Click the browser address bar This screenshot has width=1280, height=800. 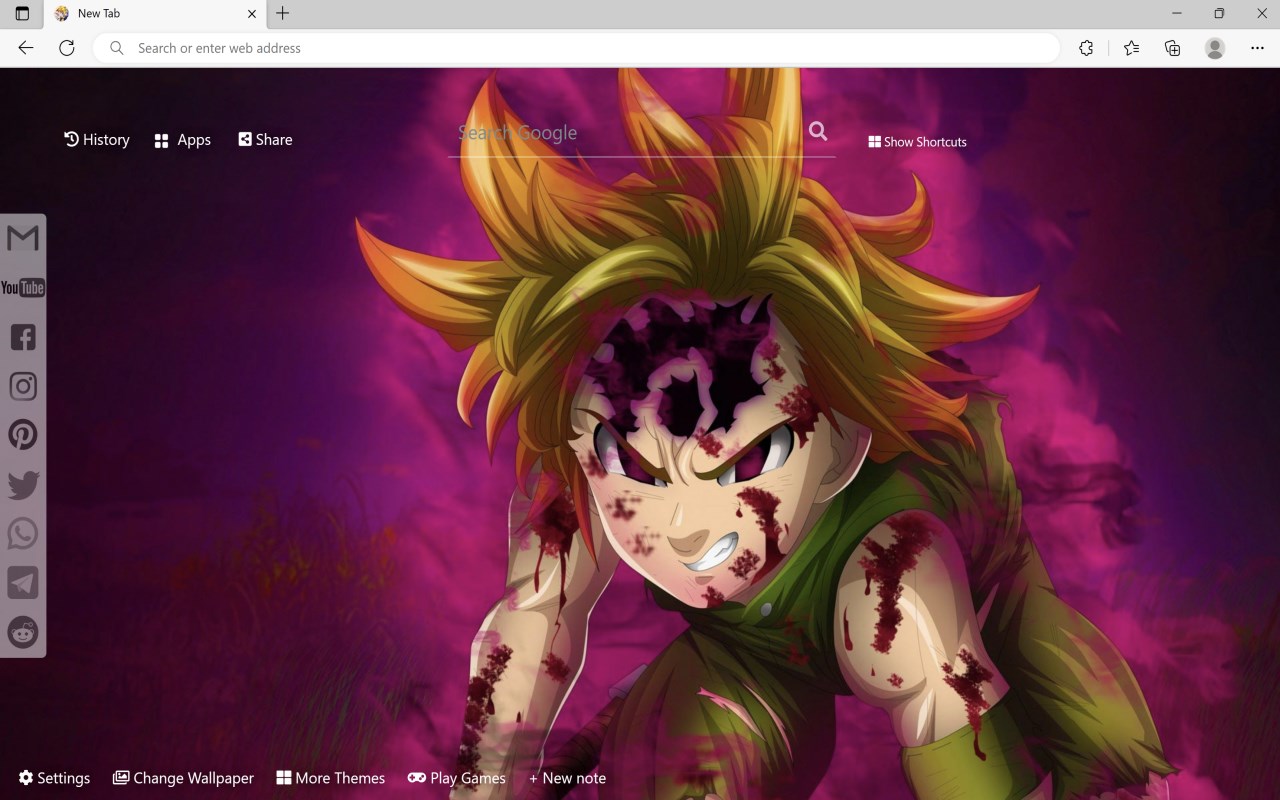click(576, 48)
